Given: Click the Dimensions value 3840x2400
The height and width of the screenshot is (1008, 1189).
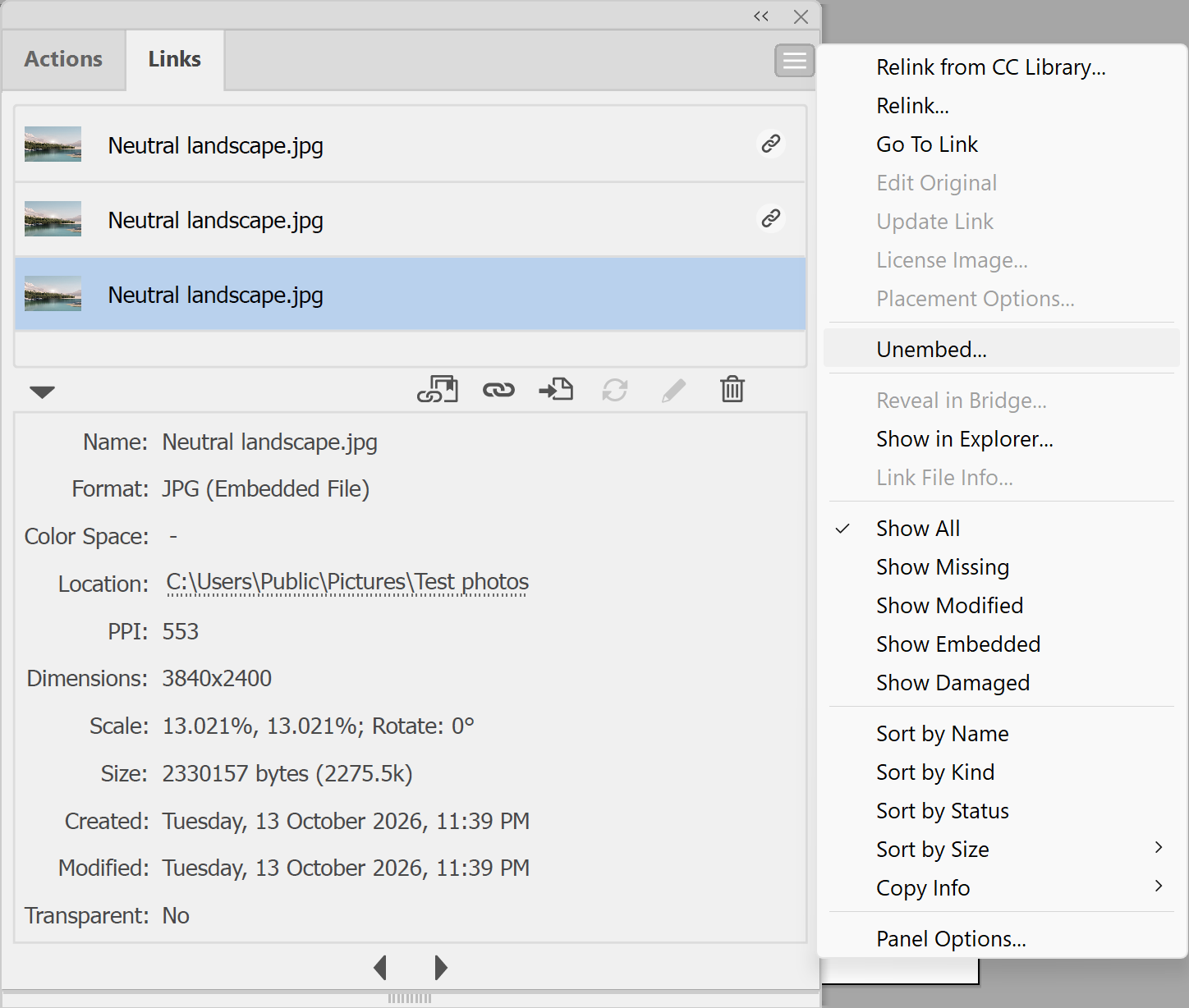Looking at the screenshot, I should point(217,679).
